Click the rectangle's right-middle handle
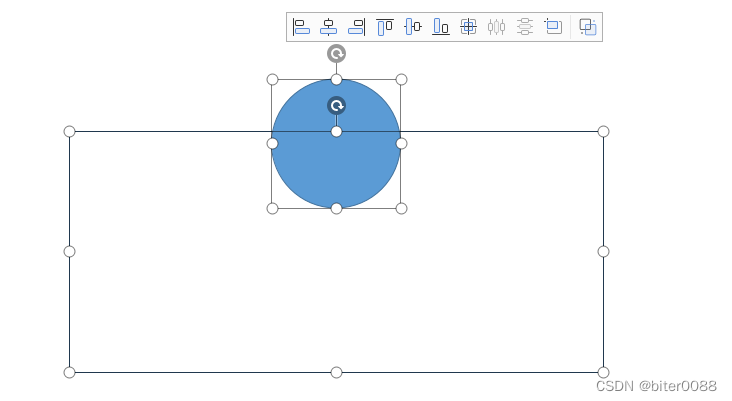 (603, 252)
